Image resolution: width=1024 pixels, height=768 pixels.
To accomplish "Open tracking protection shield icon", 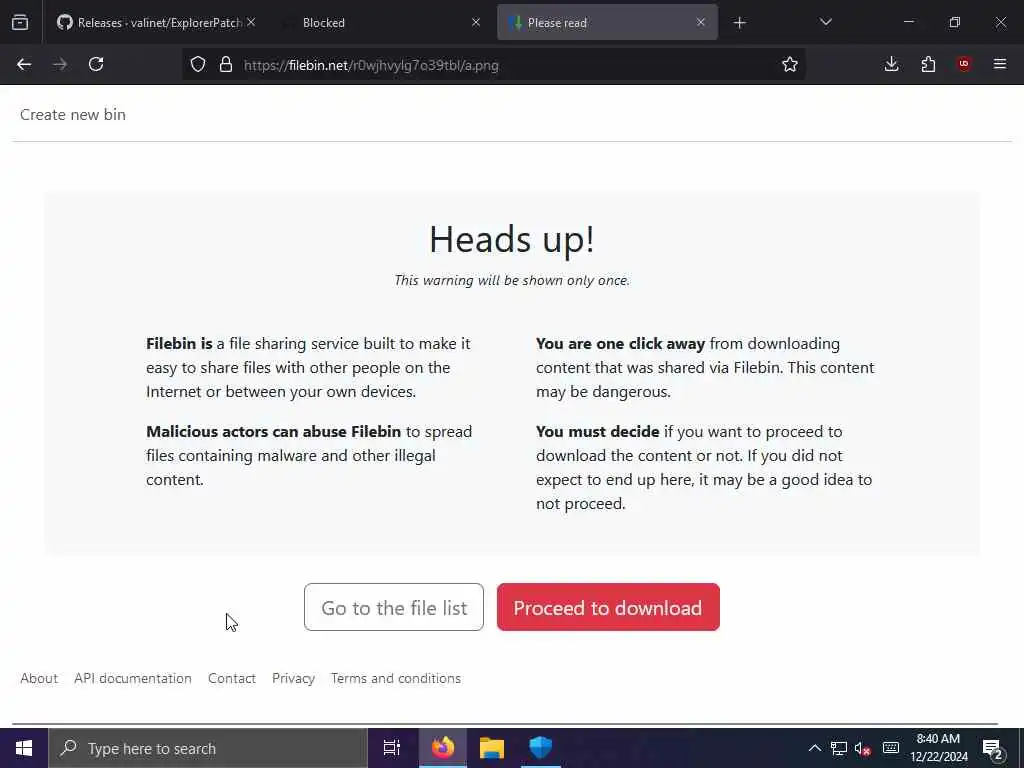I will coord(198,64).
